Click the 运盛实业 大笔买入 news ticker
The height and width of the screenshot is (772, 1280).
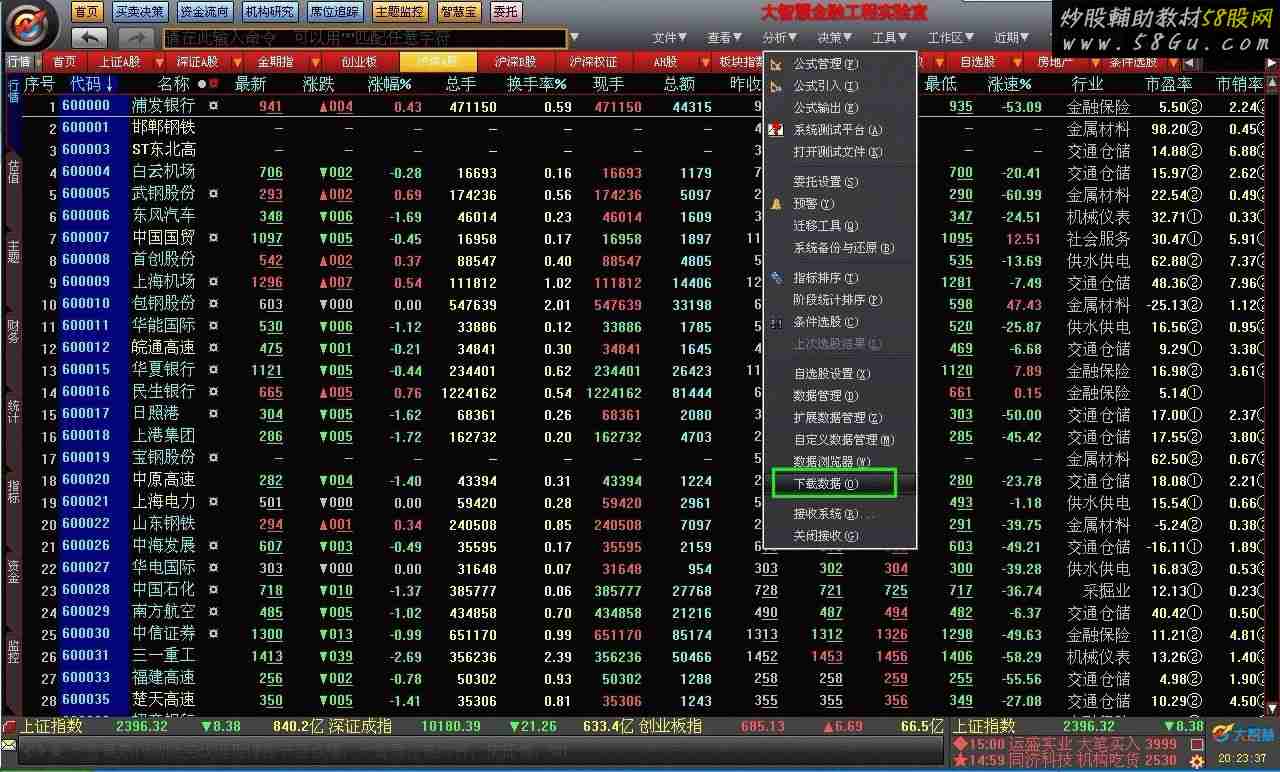[x=1064, y=744]
